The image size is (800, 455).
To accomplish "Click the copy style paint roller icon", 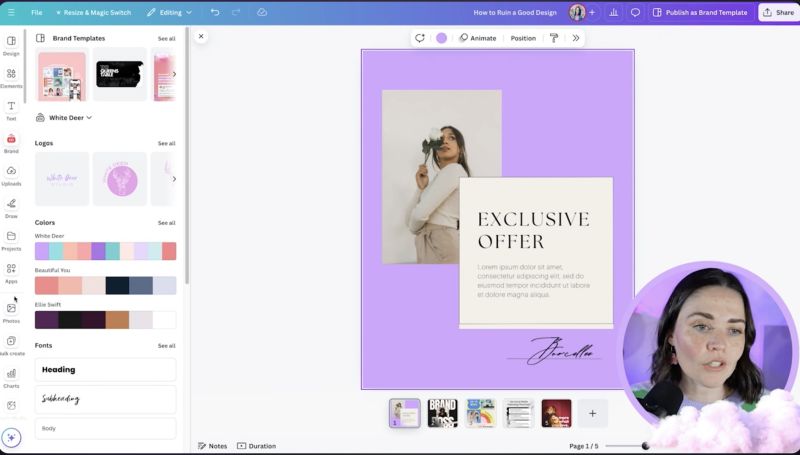I will (x=554, y=38).
